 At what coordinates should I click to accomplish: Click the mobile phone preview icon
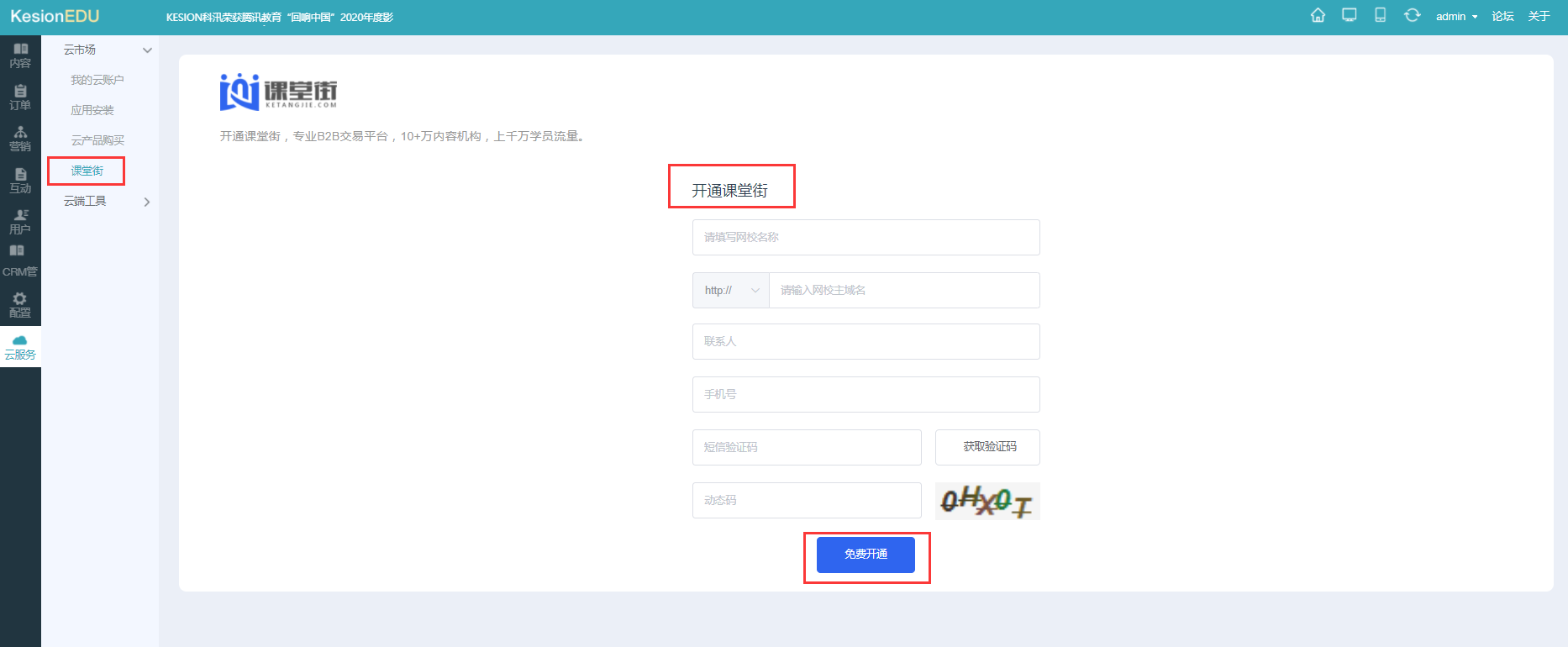coord(1380,15)
